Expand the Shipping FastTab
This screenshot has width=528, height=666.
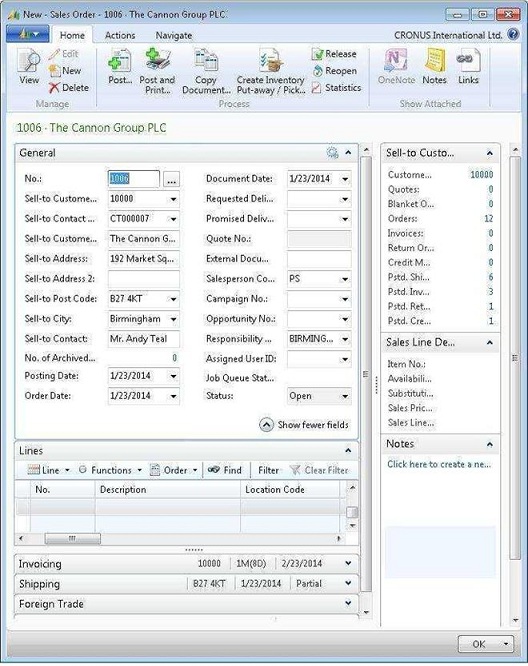[x=348, y=583]
